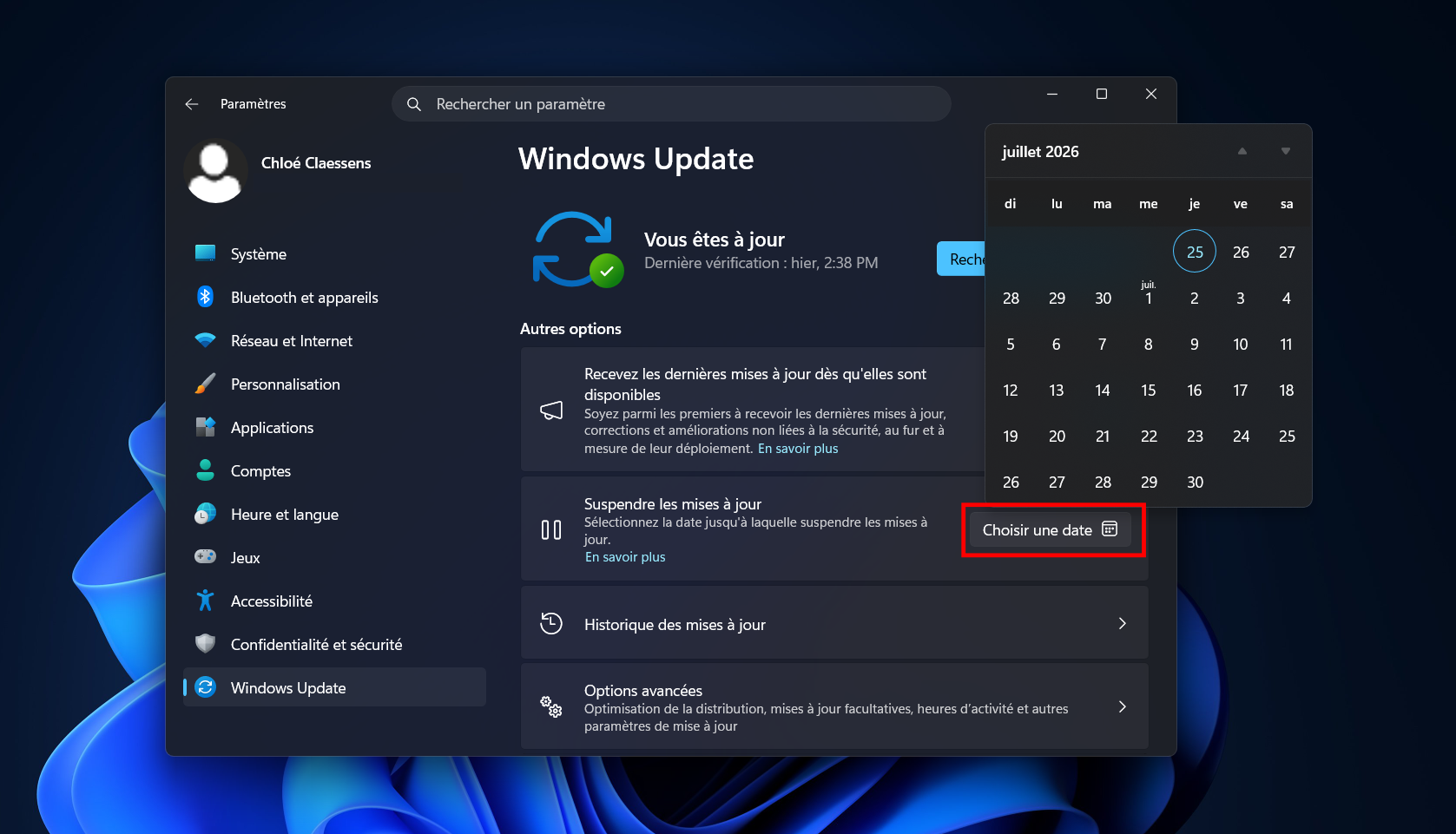The width and height of the screenshot is (1456, 834).
Task: Focus the Rechercher un paramètre field
Action: pyautogui.click(x=671, y=104)
